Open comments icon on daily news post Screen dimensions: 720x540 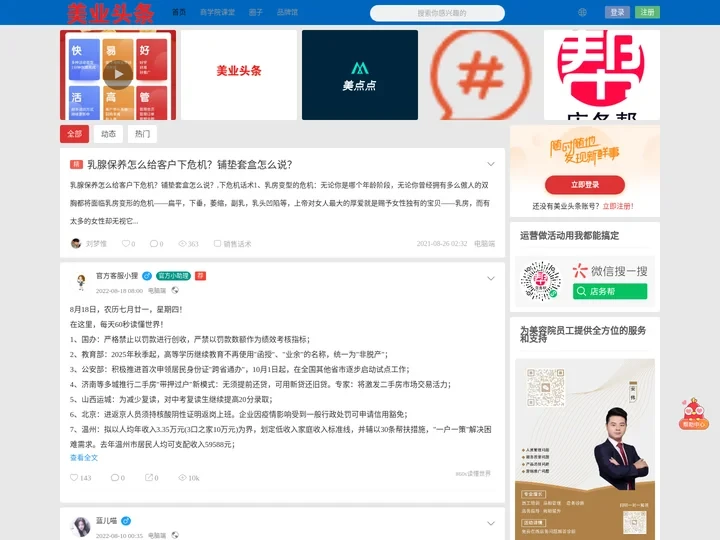[x=115, y=478]
